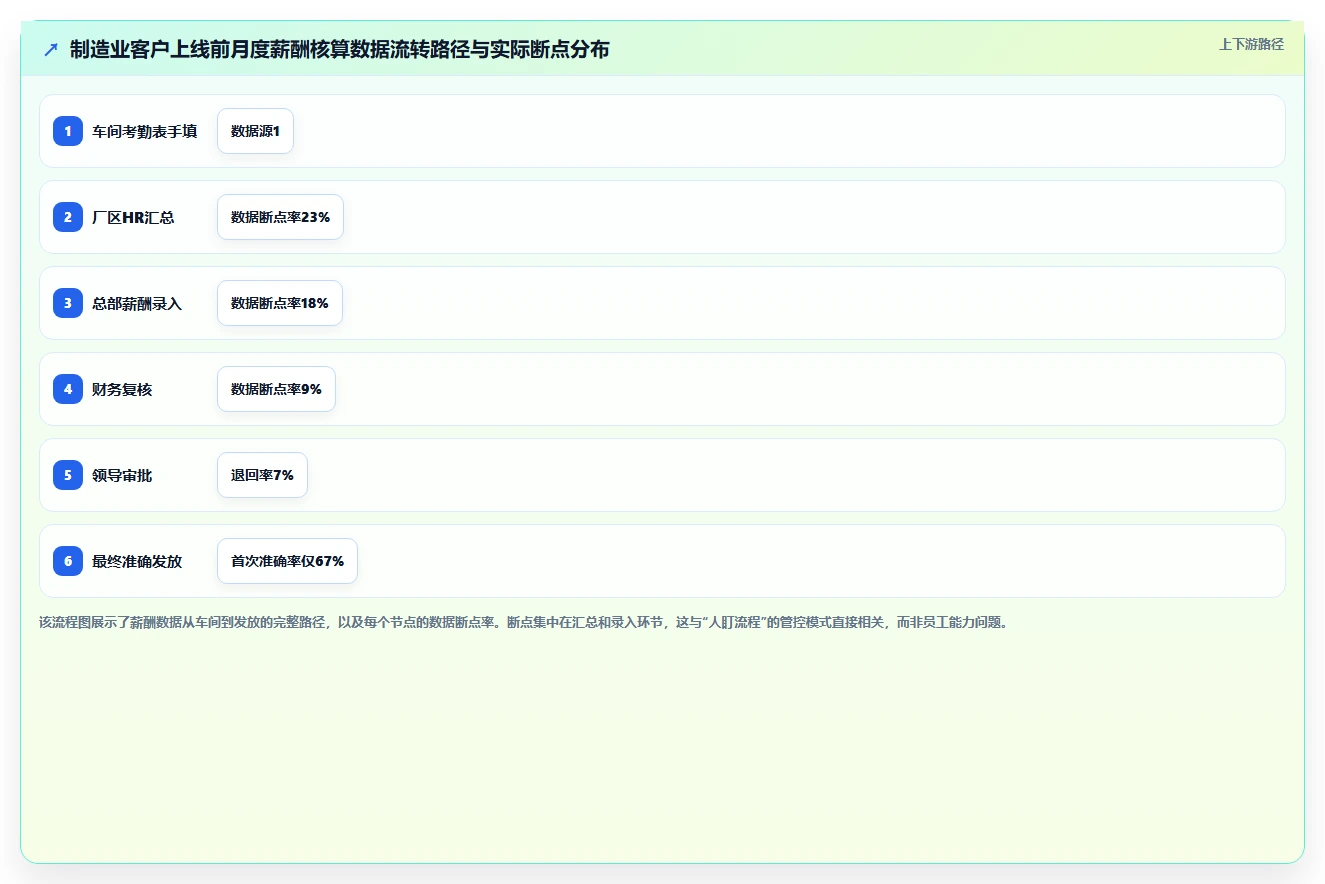Click the arrow icon beside the title
Image resolution: width=1325 pixels, height=884 pixels.
pyautogui.click(x=51, y=50)
